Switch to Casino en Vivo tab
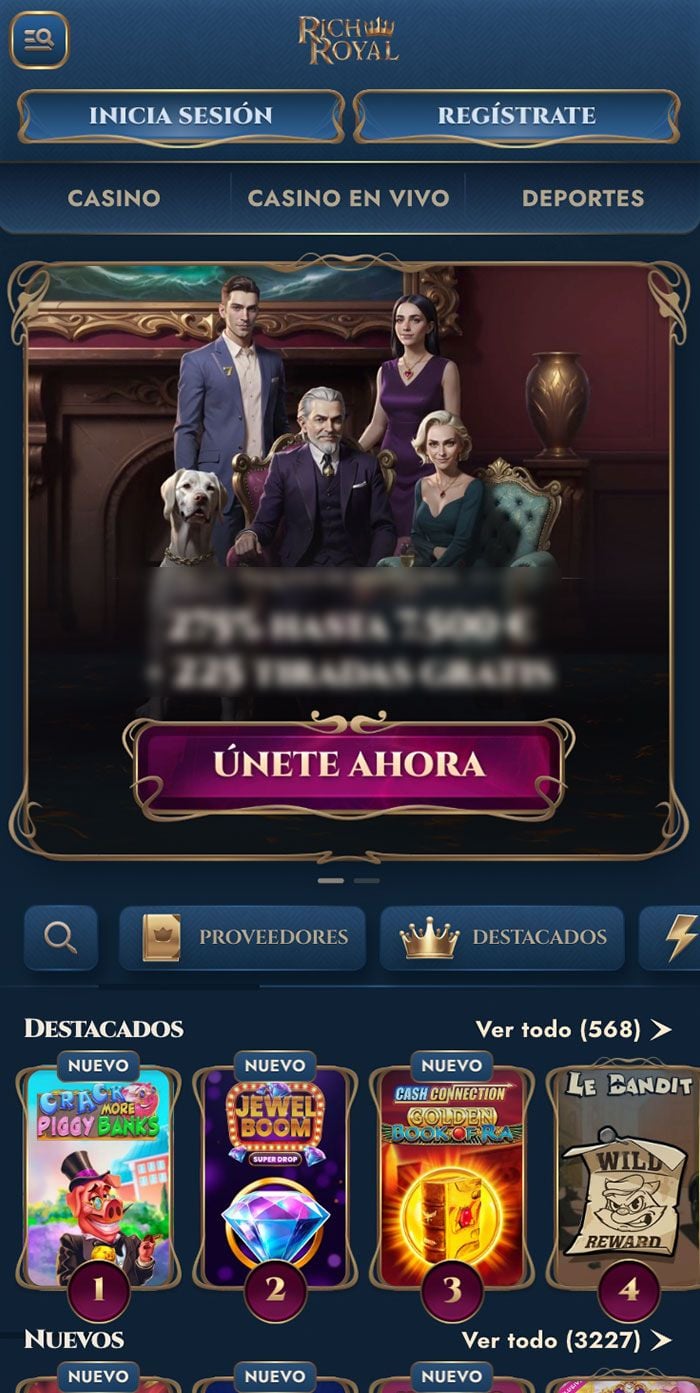The image size is (700, 1393). point(348,198)
